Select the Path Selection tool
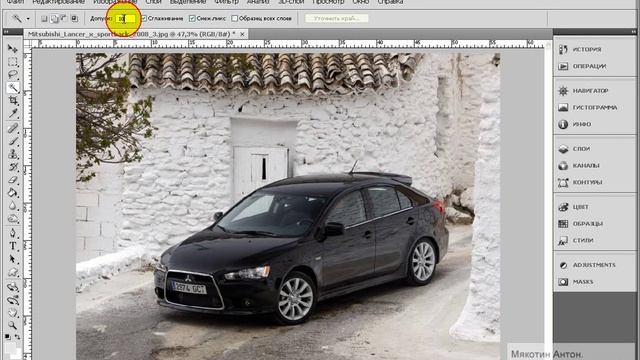Screen dimensions: 640x360 (13, 259)
